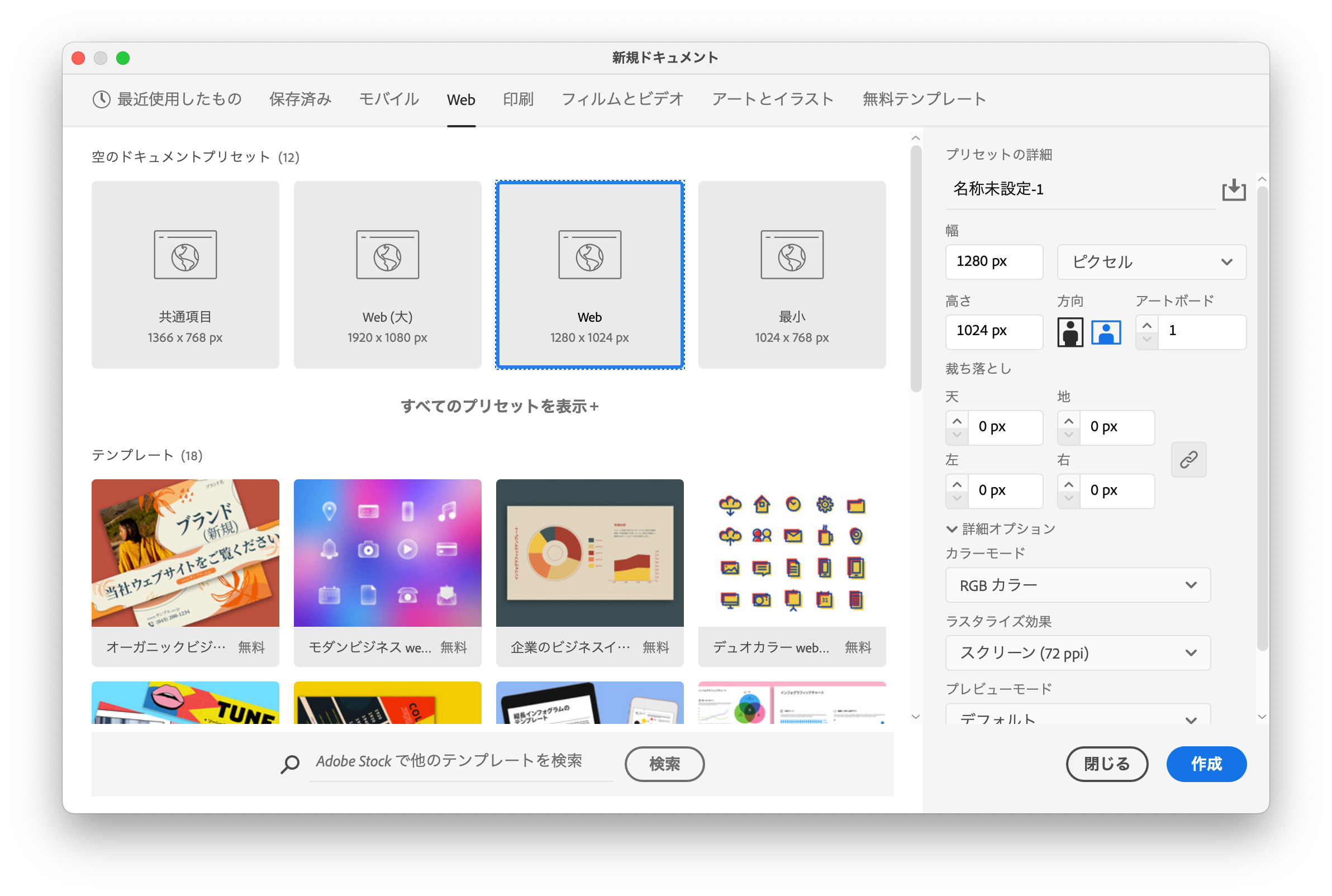Open the スクリーン (72 ppi) raster dropdown
This screenshot has height=896, width=1332.
(1077, 652)
